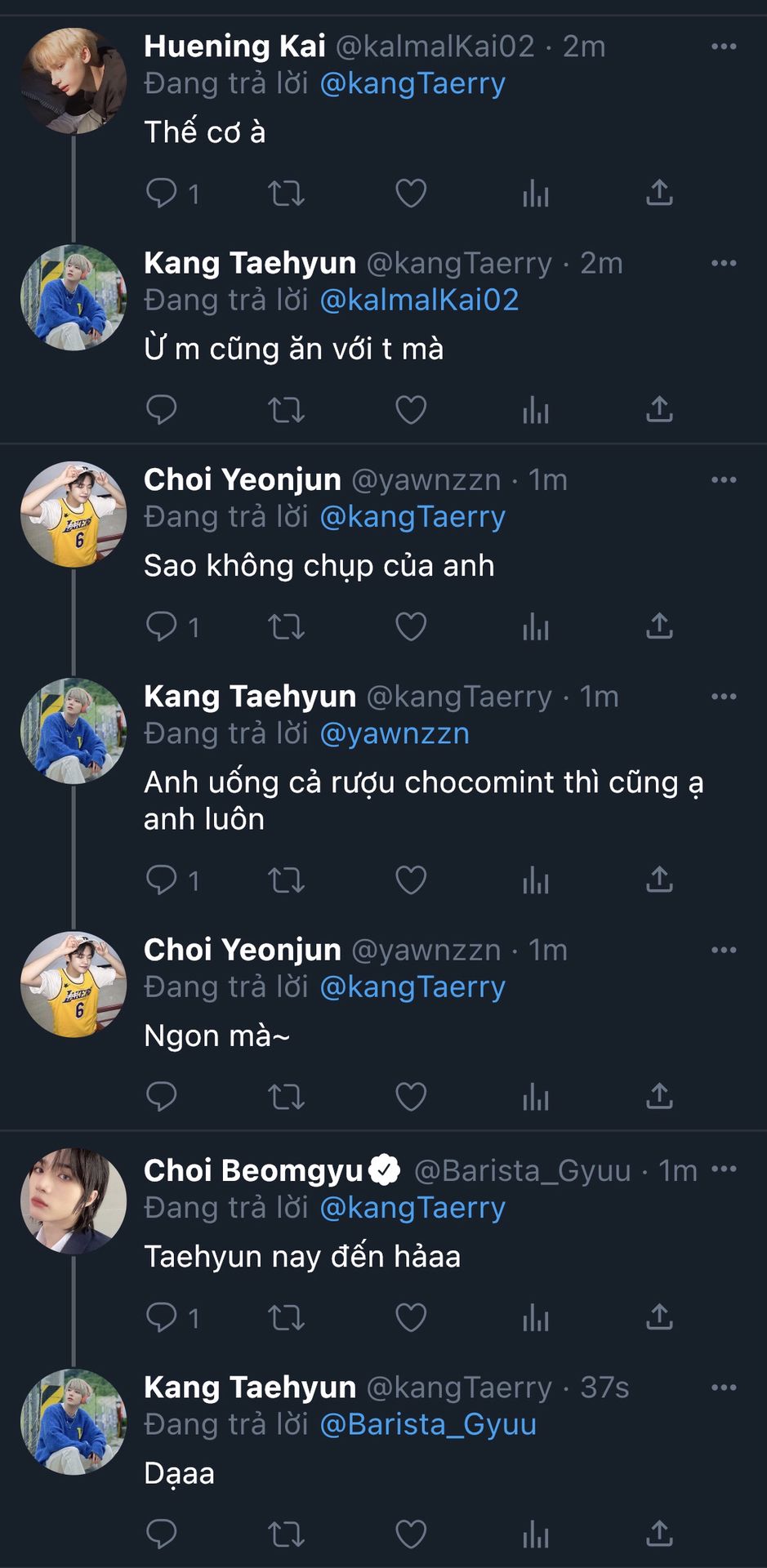Screen dimensions: 767x1568
Task: Like Choi Beomgyu's "Taehyun nay đến hảaa" tweet
Action: pos(411,1317)
